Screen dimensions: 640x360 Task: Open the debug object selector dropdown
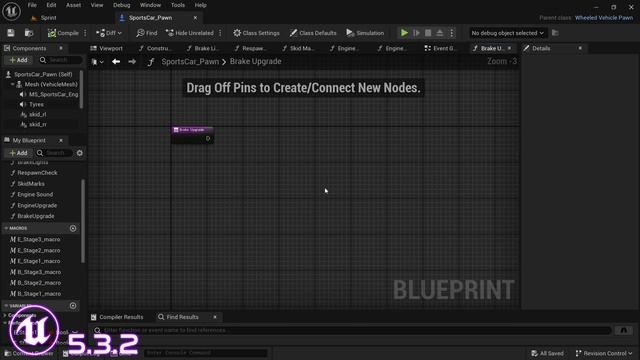[x=507, y=33]
